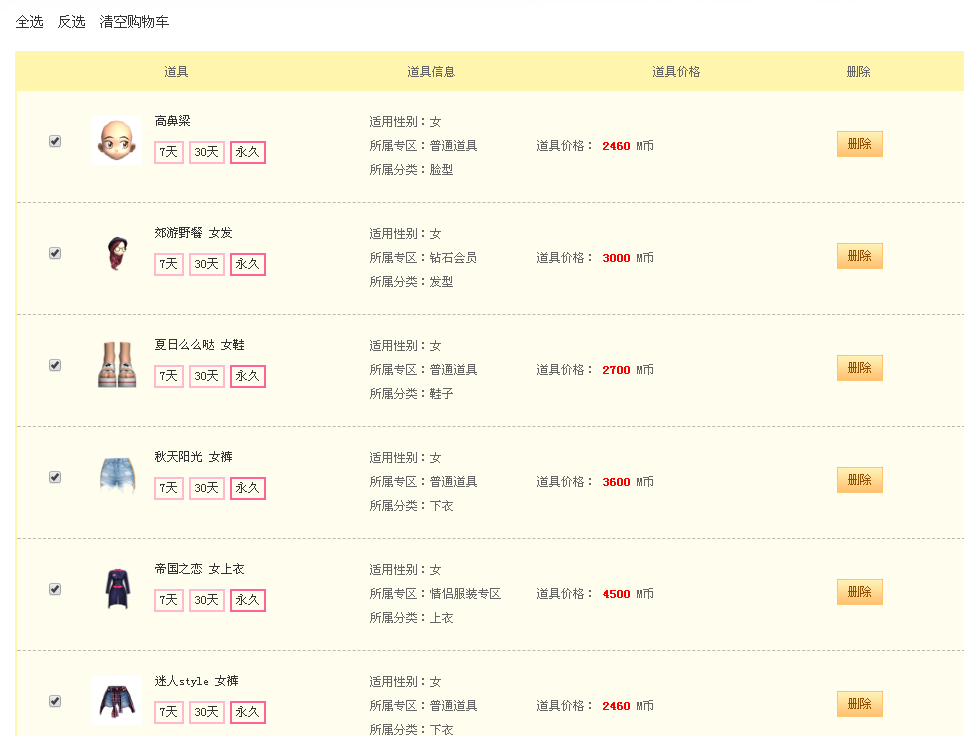Toggle the checkbox for 夏日么么哒 女鞋
This screenshot has width=964, height=736.
click(55, 365)
